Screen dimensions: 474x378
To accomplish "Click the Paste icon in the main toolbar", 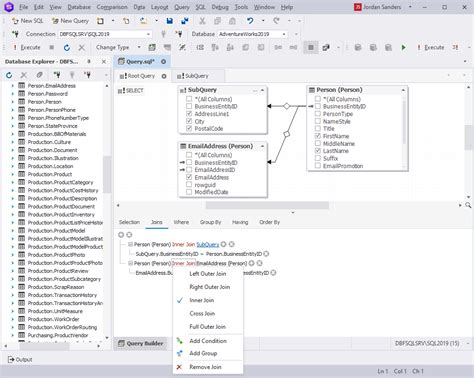I will (x=232, y=21).
